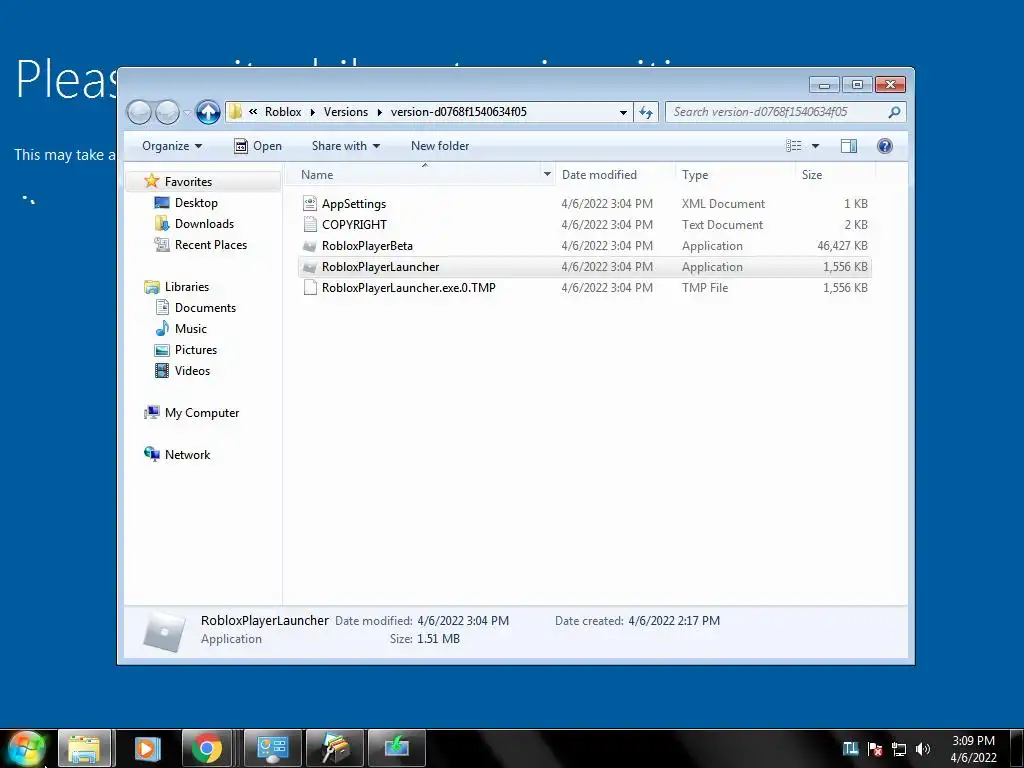Select My Computer in navigation pane
The width and height of the screenshot is (1024, 768).
coord(201,413)
